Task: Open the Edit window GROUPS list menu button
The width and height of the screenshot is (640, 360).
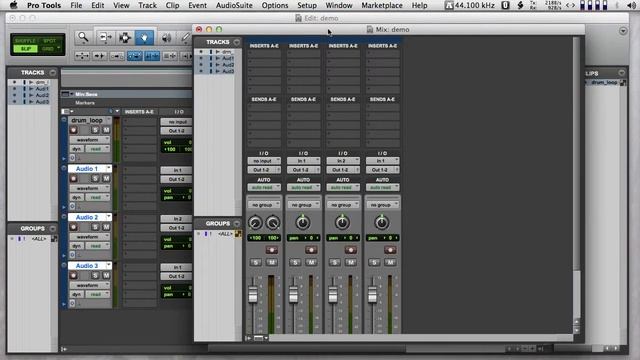Action: (x=53, y=229)
